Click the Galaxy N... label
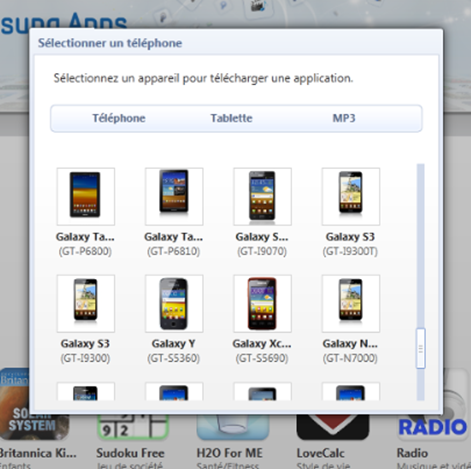This screenshot has width=471, height=469. coord(350,343)
